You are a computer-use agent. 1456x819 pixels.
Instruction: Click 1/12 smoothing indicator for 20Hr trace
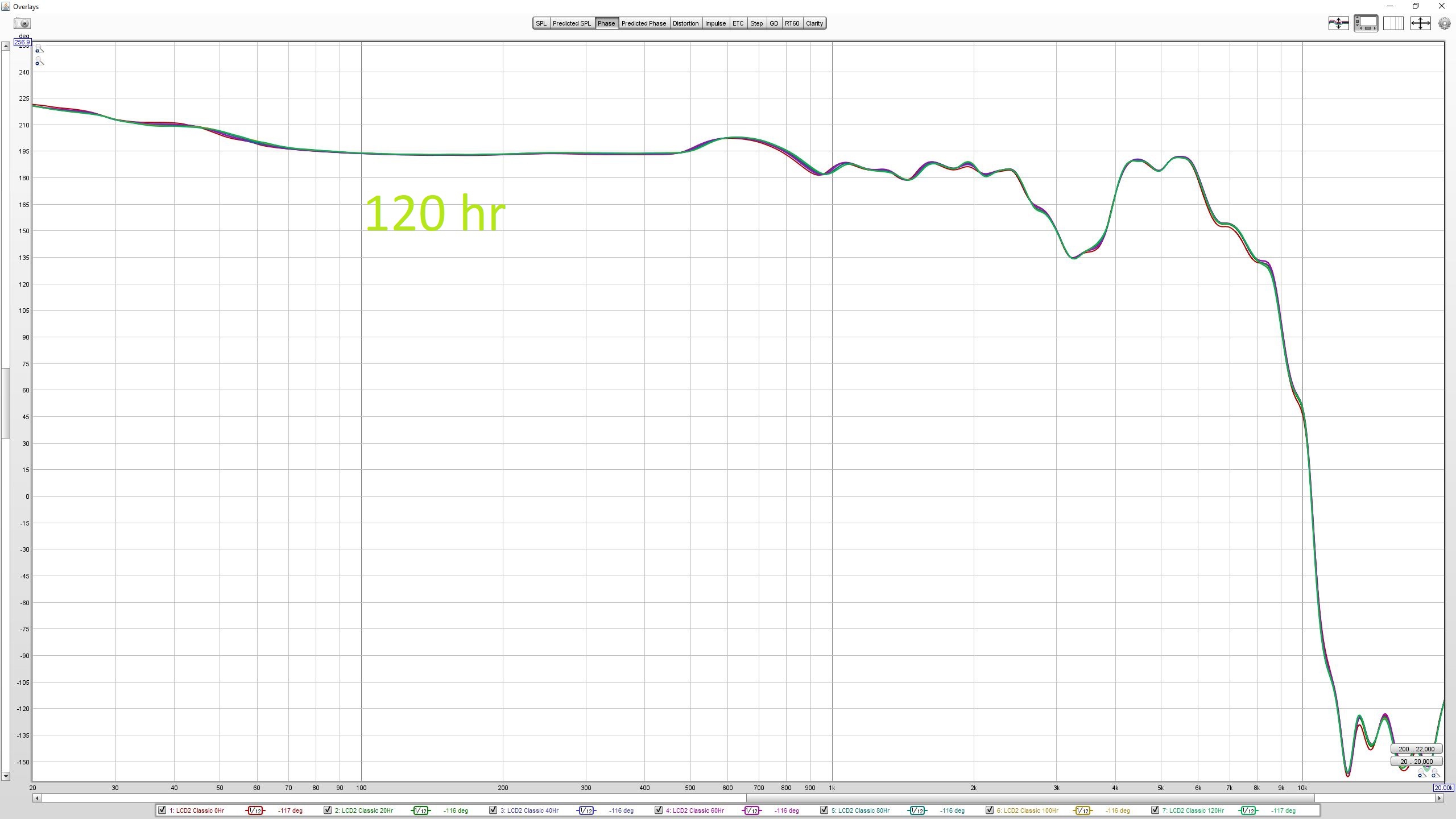click(420, 810)
